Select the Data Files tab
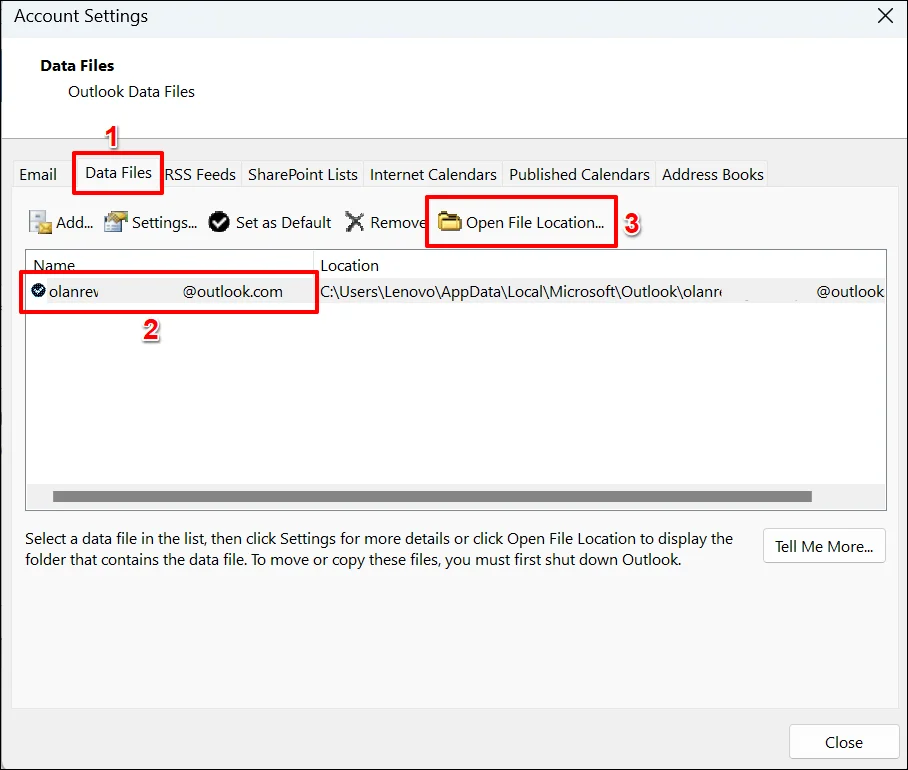This screenshot has width=908, height=770. [x=118, y=173]
